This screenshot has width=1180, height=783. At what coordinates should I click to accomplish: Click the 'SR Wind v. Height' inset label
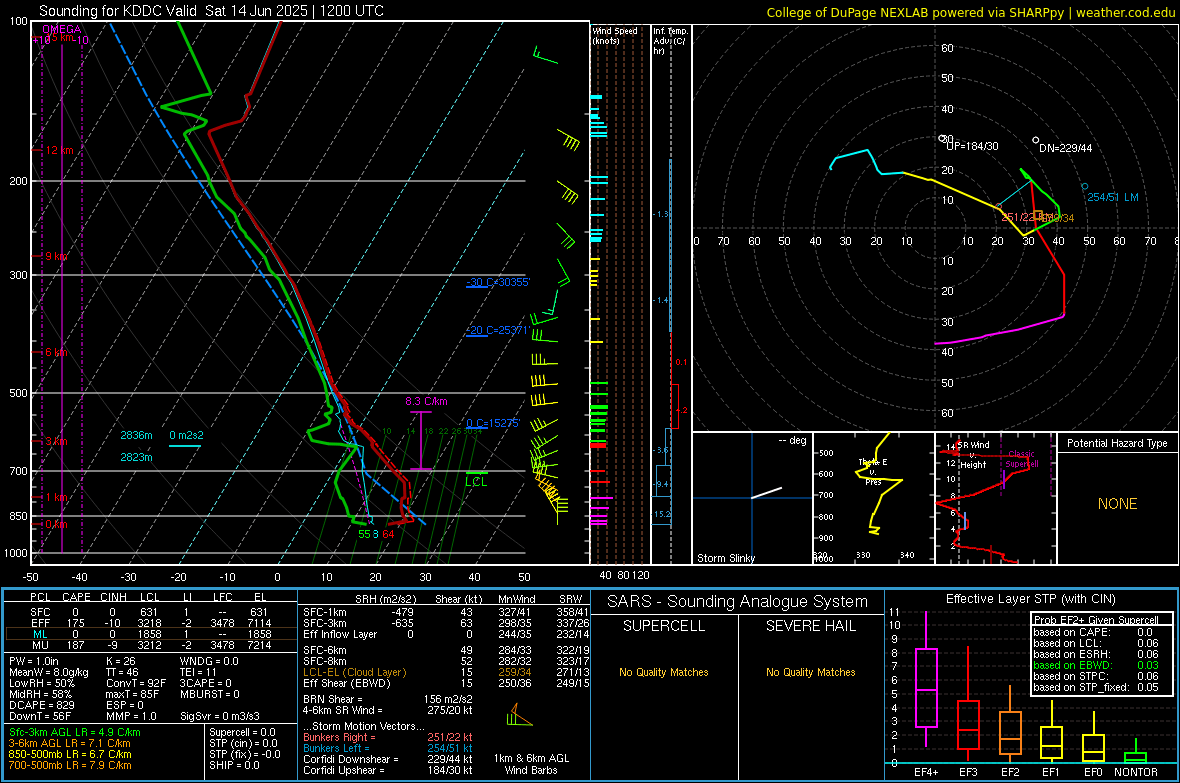click(x=973, y=455)
